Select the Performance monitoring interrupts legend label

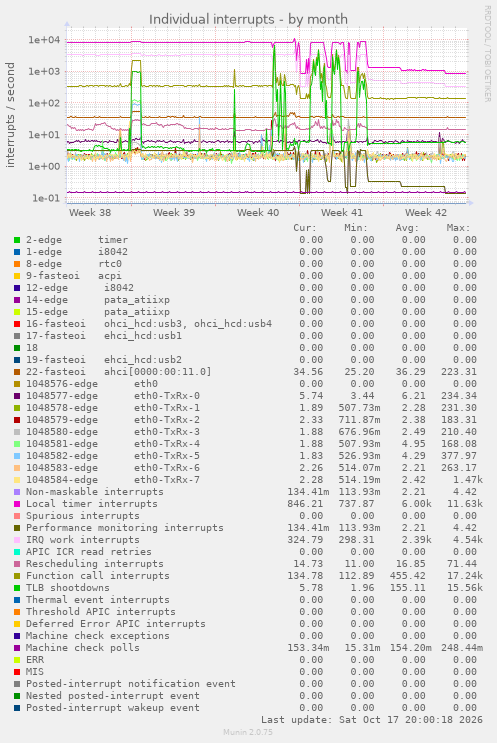125,528
